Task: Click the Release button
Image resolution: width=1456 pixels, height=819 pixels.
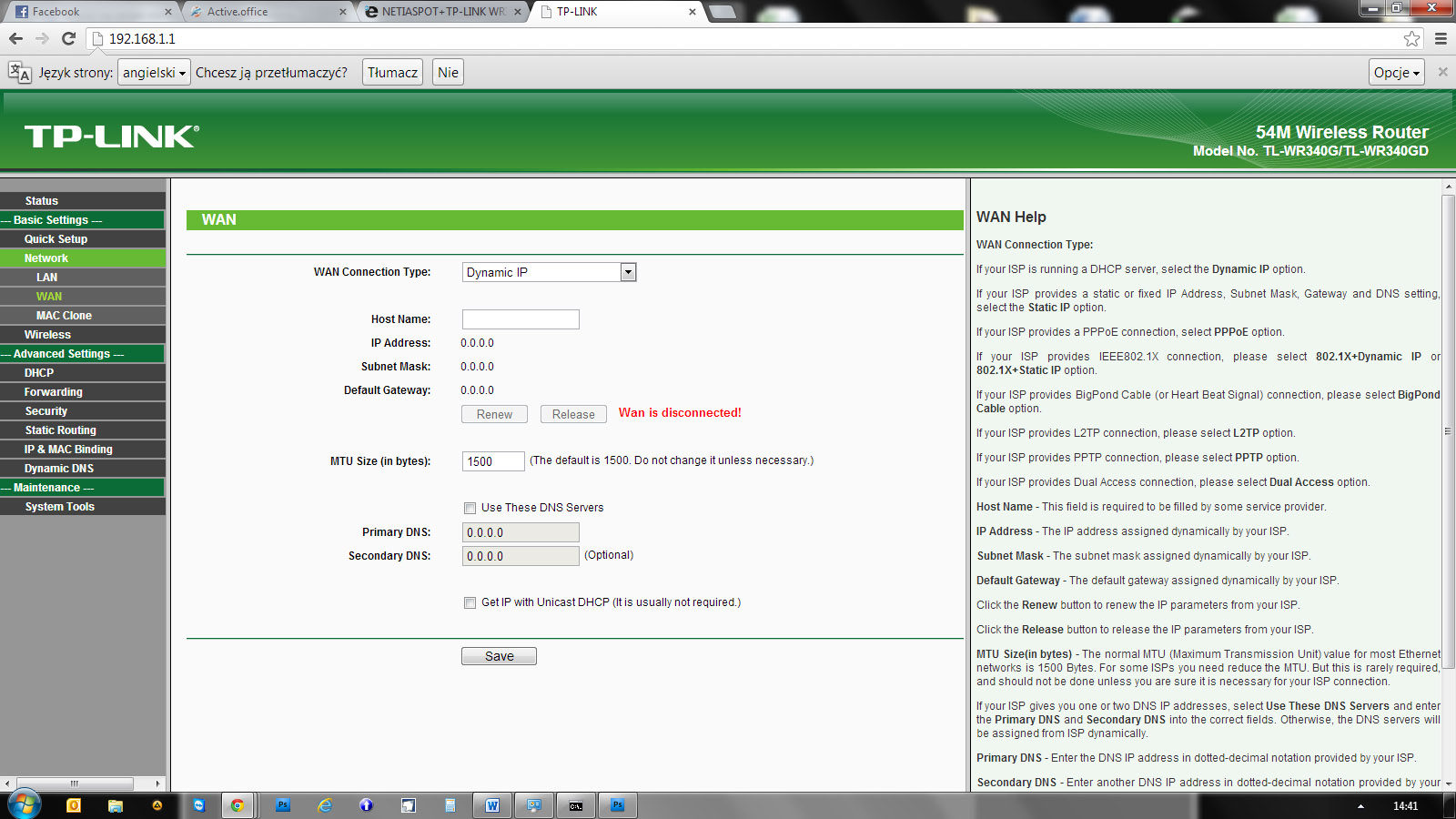Action: 573,414
